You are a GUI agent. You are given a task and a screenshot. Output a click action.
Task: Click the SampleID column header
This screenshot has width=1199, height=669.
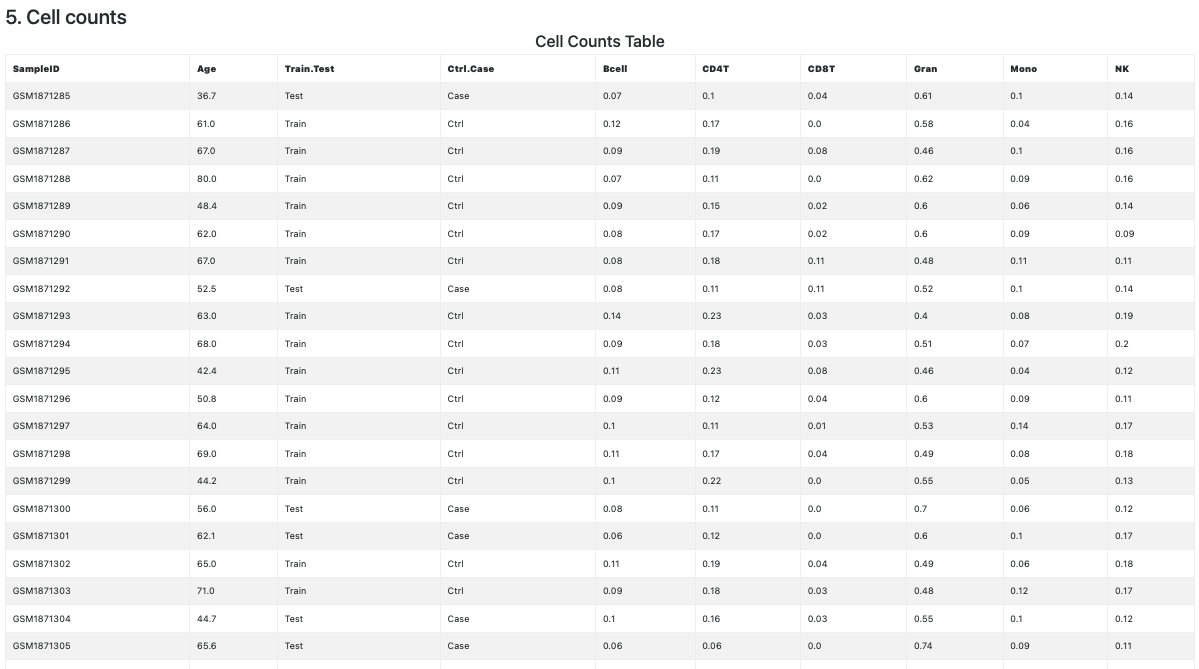click(36, 69)
